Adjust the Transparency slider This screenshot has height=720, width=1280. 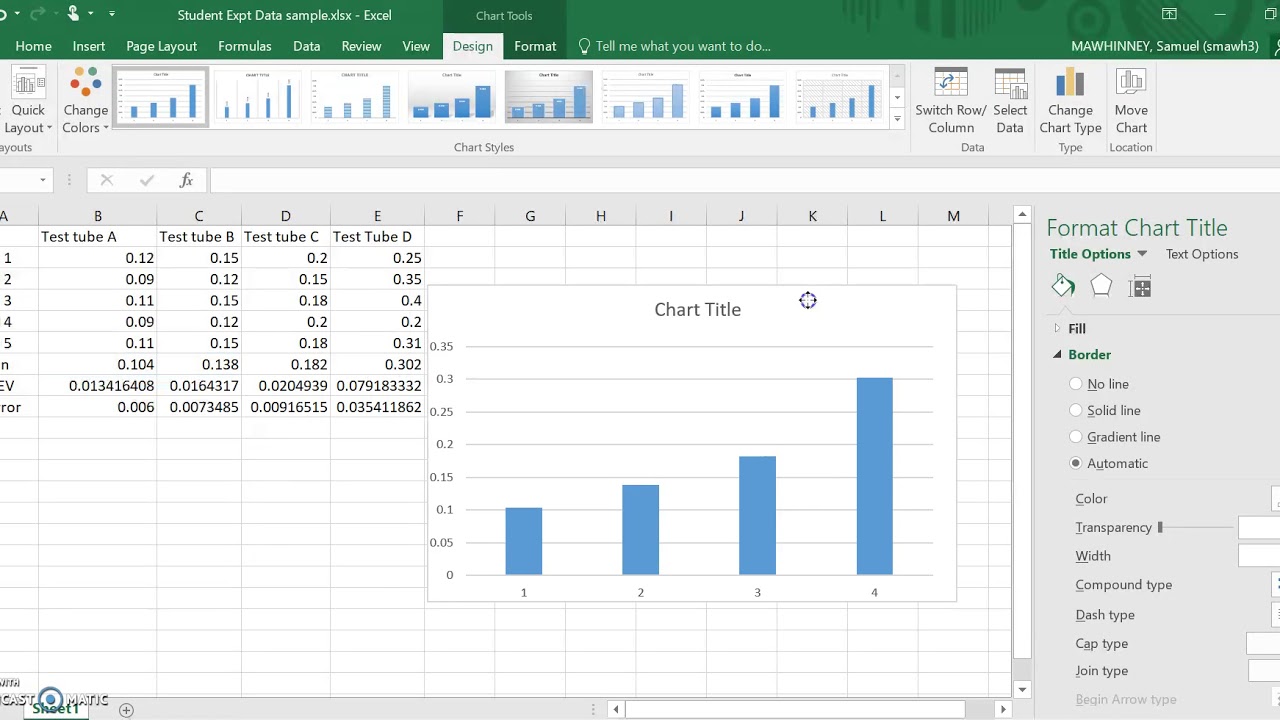[1160, 527]
